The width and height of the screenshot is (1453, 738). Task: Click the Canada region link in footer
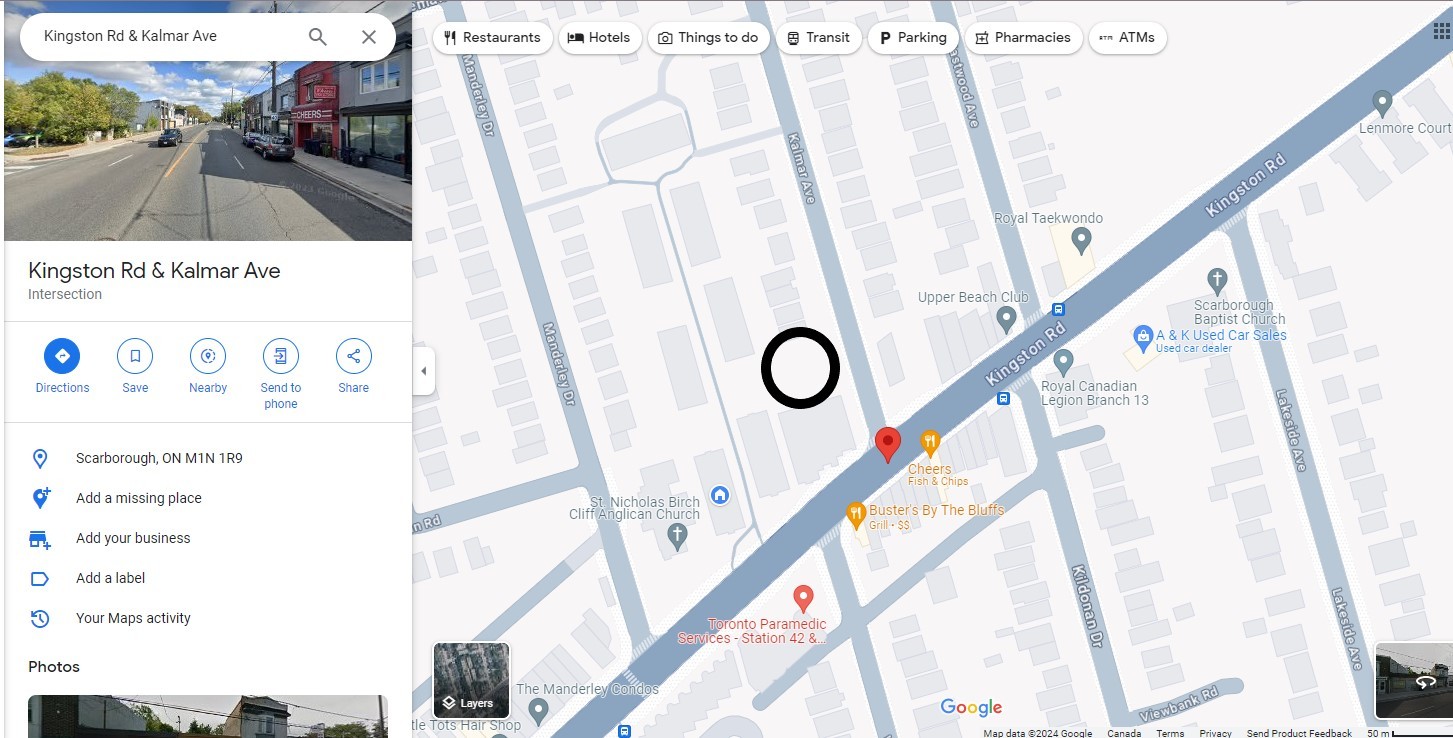pos(1124,733)
